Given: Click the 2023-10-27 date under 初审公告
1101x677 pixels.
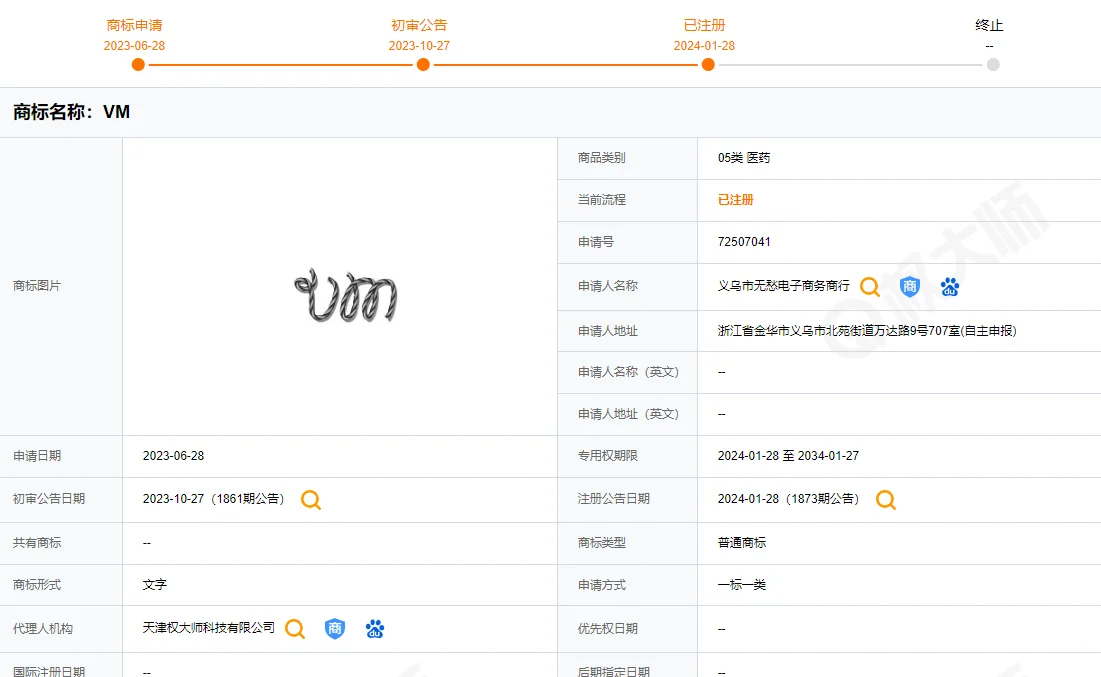Looking at the screenshot, I should click(x=422, y=45).
